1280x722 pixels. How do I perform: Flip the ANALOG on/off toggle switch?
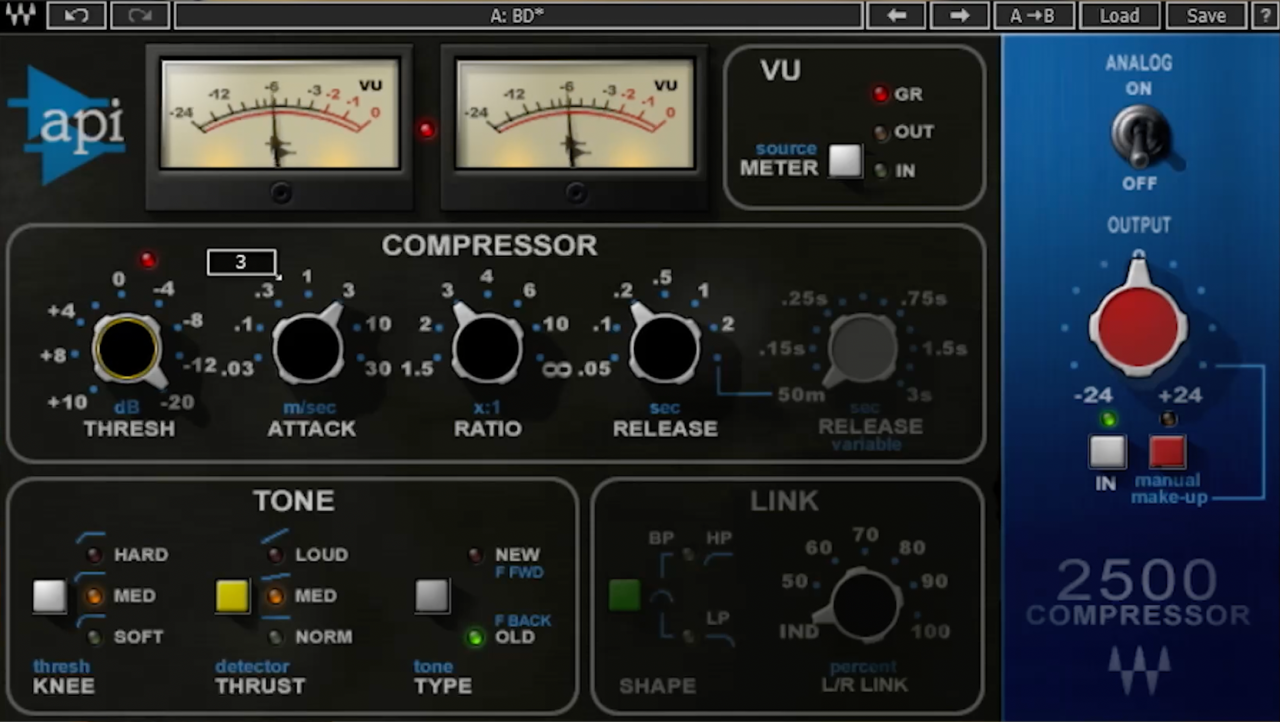[x=1139, y=136]
